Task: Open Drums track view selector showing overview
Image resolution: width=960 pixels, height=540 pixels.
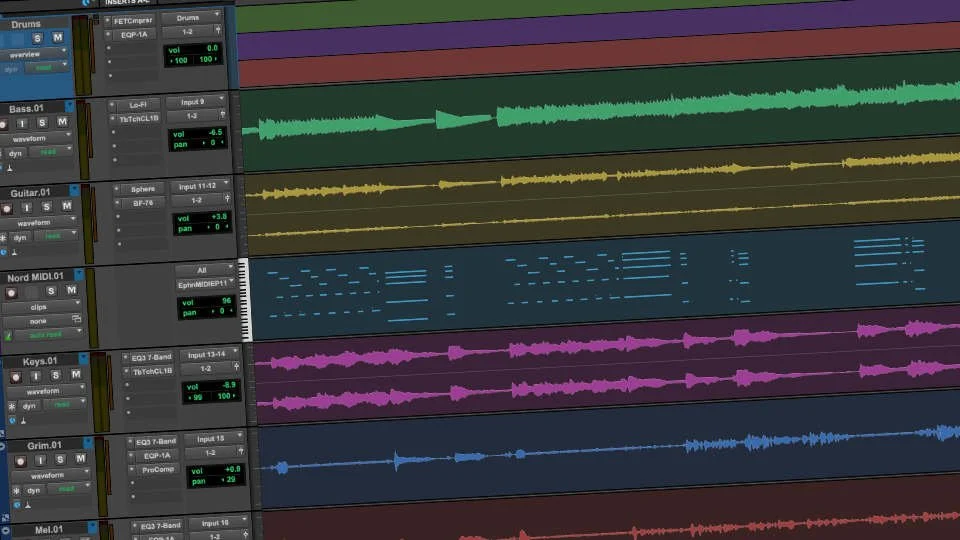Action: click(x=34, y=54)
